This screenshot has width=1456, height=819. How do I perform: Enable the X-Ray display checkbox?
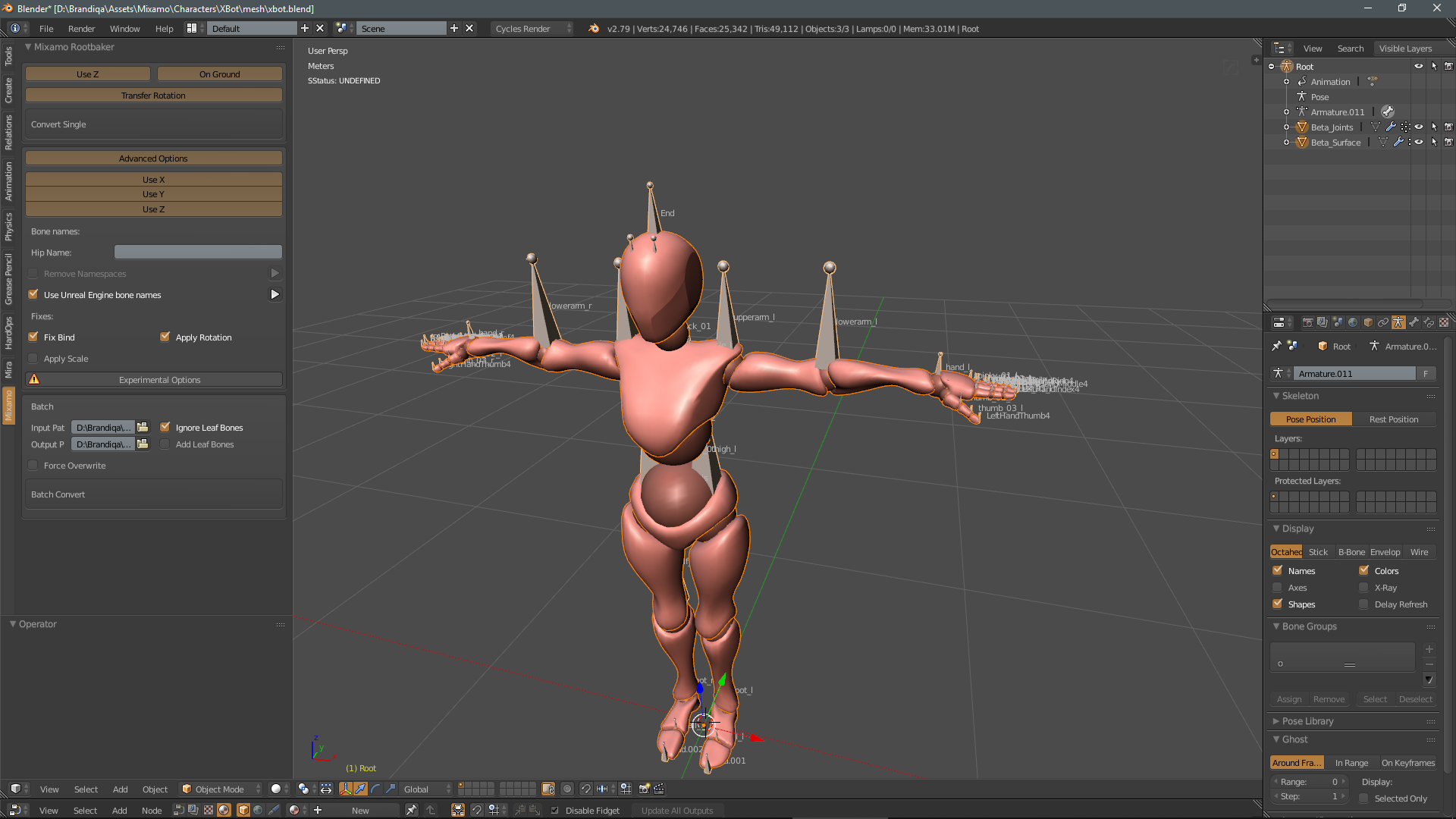pos(1363,587)
